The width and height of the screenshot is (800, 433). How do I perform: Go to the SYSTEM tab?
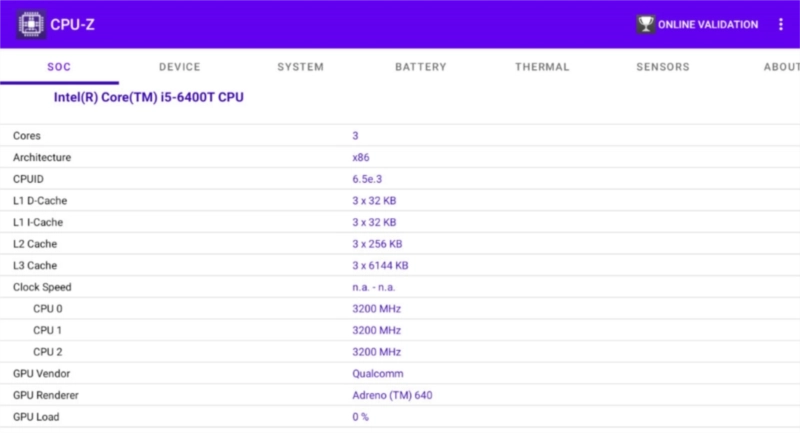[300, 67]
